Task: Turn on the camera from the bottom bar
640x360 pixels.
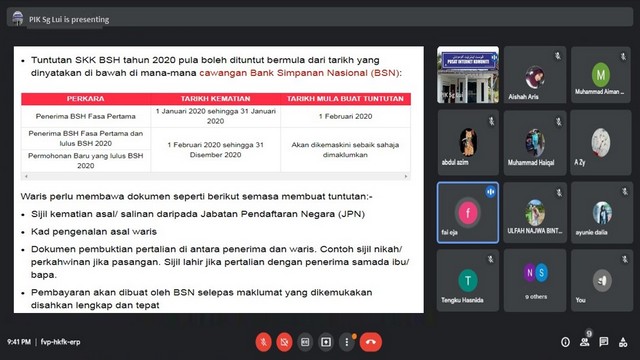Action: click(x=284, y=342)
